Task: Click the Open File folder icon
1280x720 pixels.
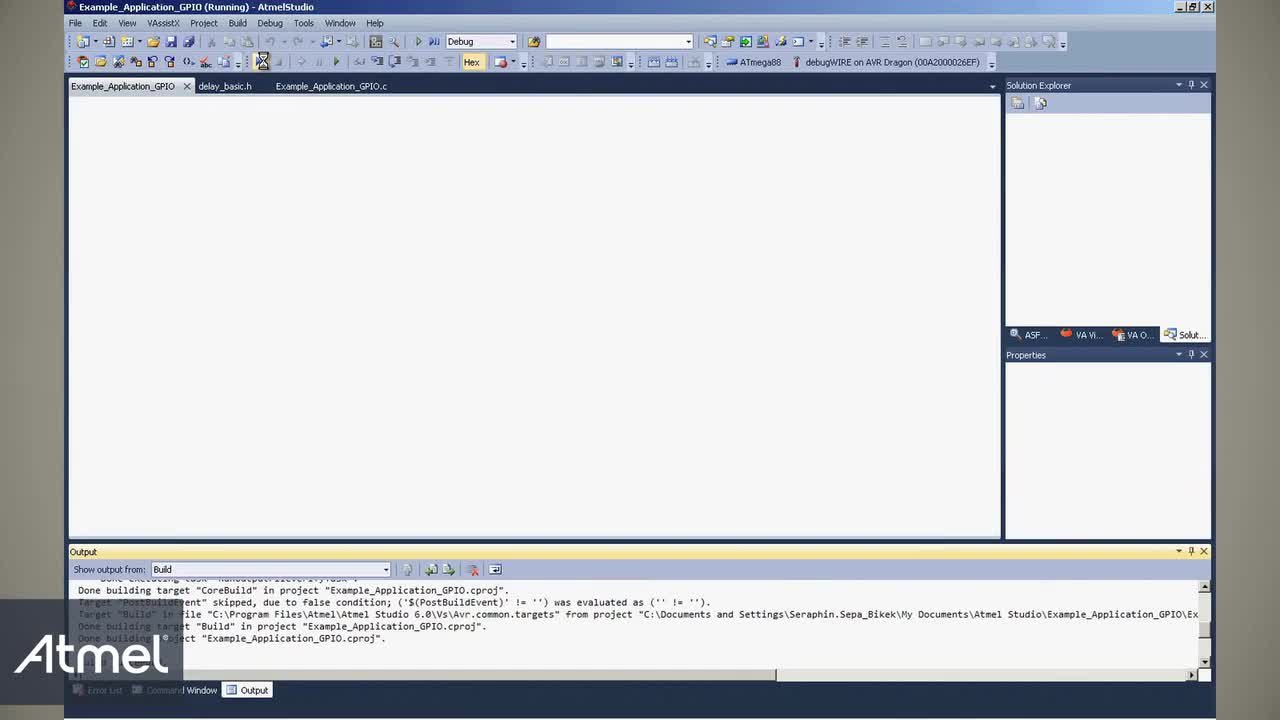Action: pos(153,42)
